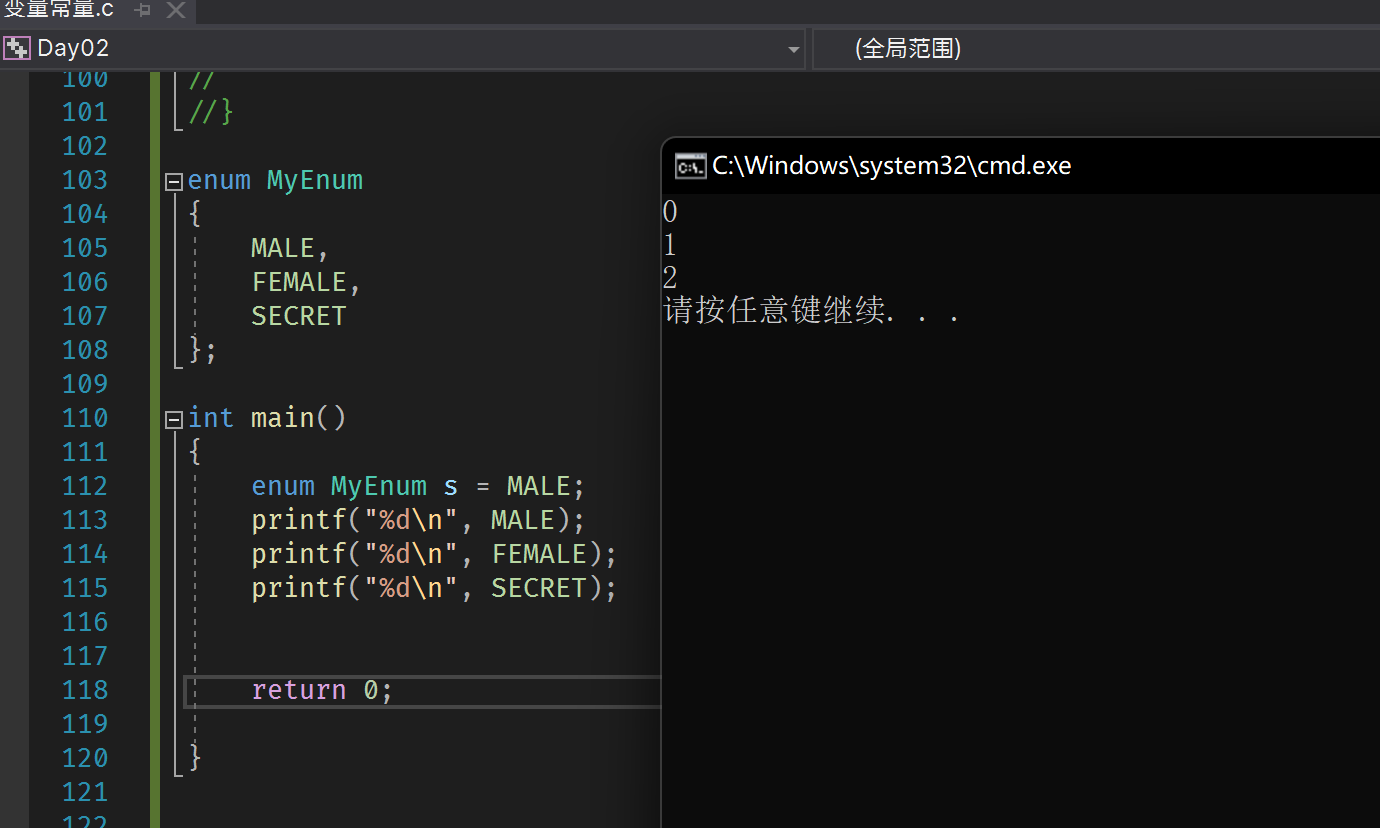Open the (全局范围) scope dropdown

point(1097,48)
